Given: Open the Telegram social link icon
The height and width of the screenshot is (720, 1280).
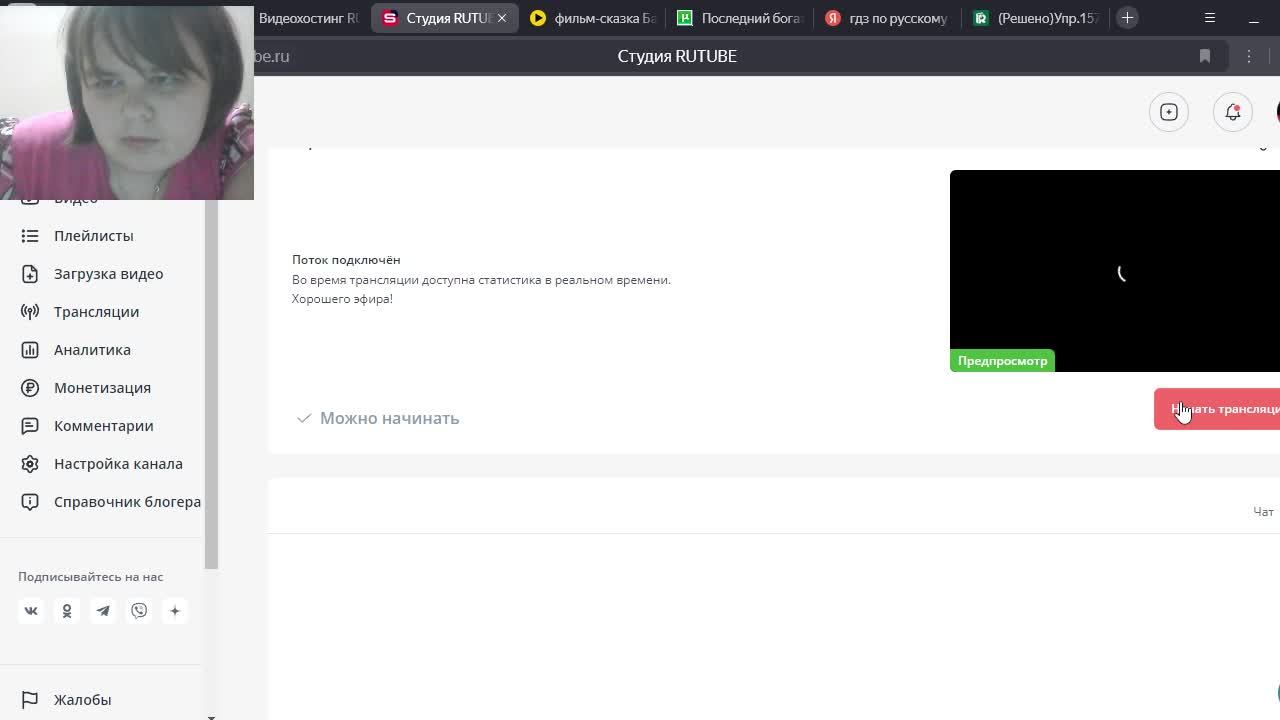Looking at the screenshot, I should tap(103, 611).
